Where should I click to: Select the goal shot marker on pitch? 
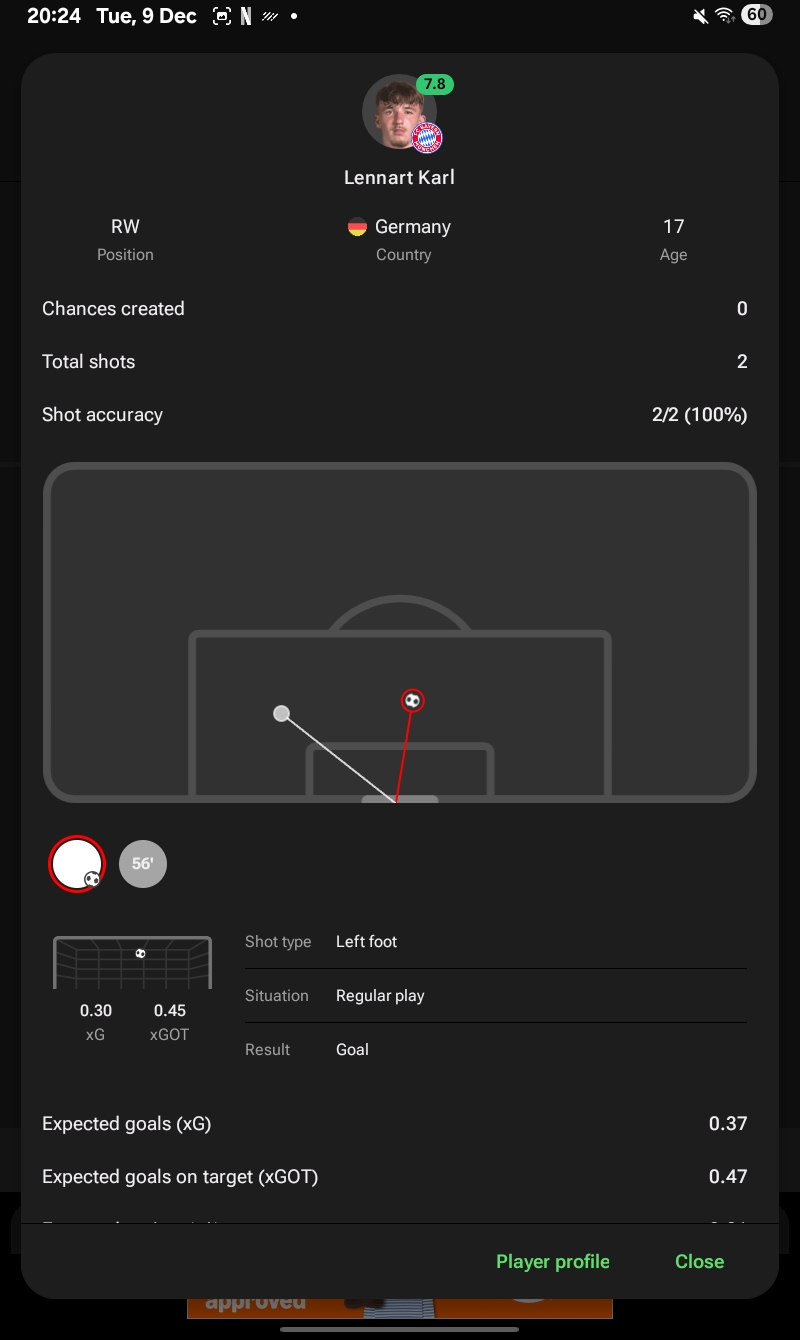click(412, 701)
